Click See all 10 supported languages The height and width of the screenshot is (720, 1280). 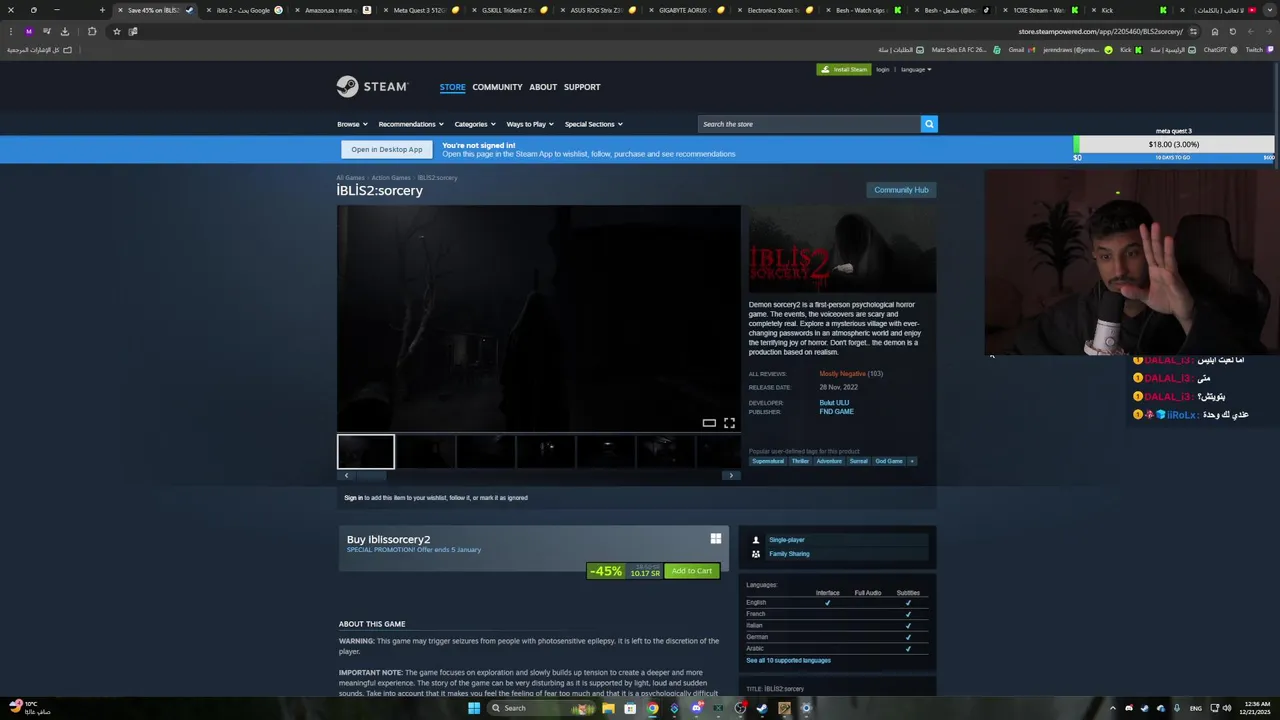788,661
